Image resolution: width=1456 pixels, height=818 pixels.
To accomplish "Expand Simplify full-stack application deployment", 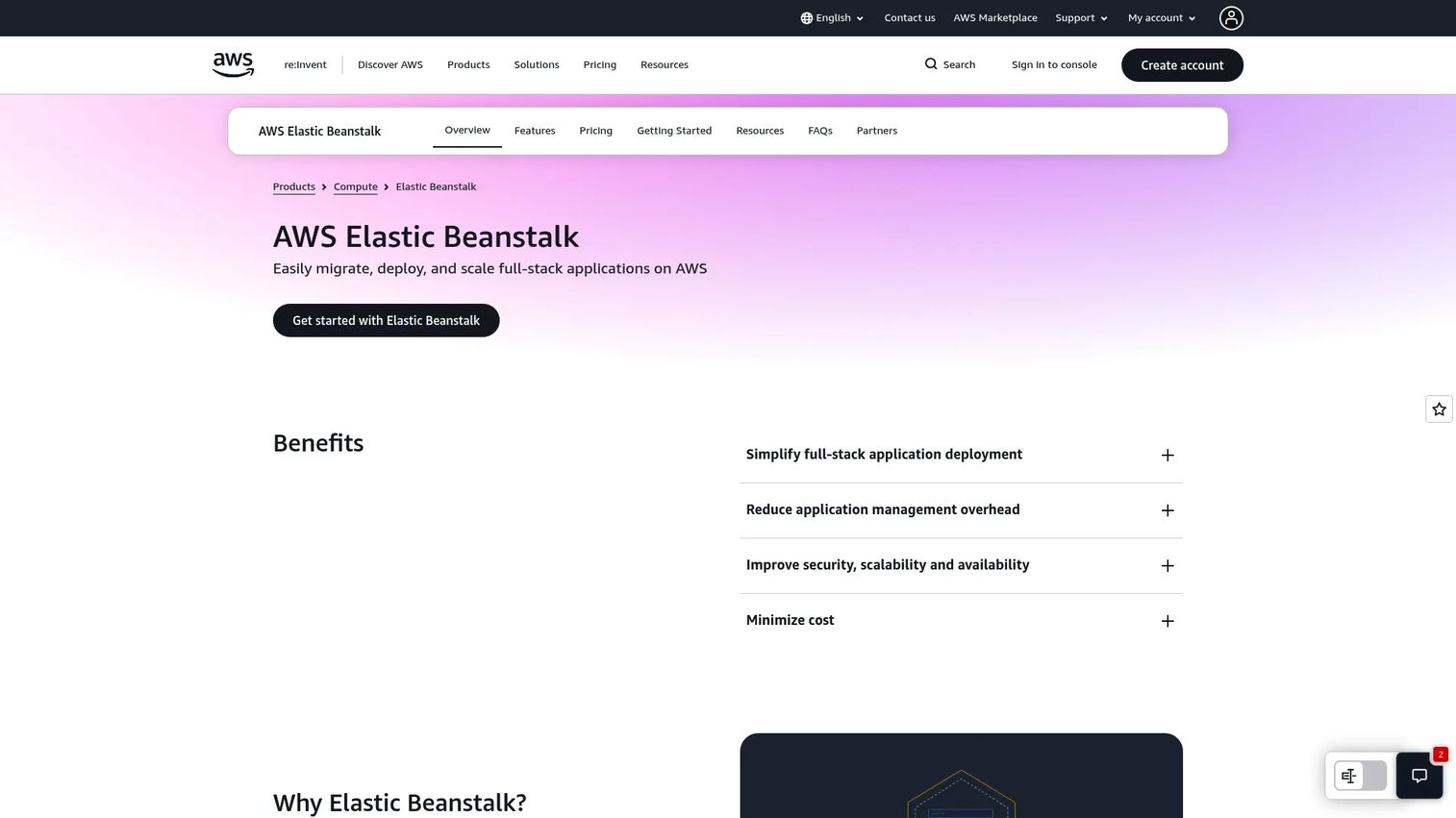I will click(961, 455).
